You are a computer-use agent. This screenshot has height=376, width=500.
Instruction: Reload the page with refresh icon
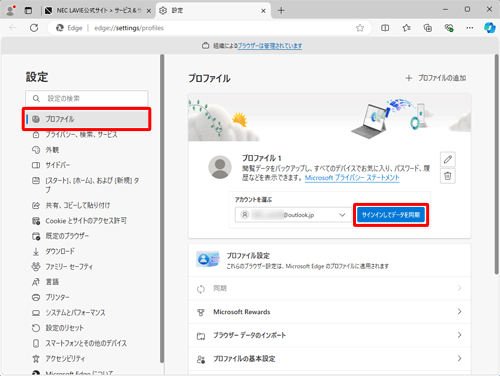[34, 28]
